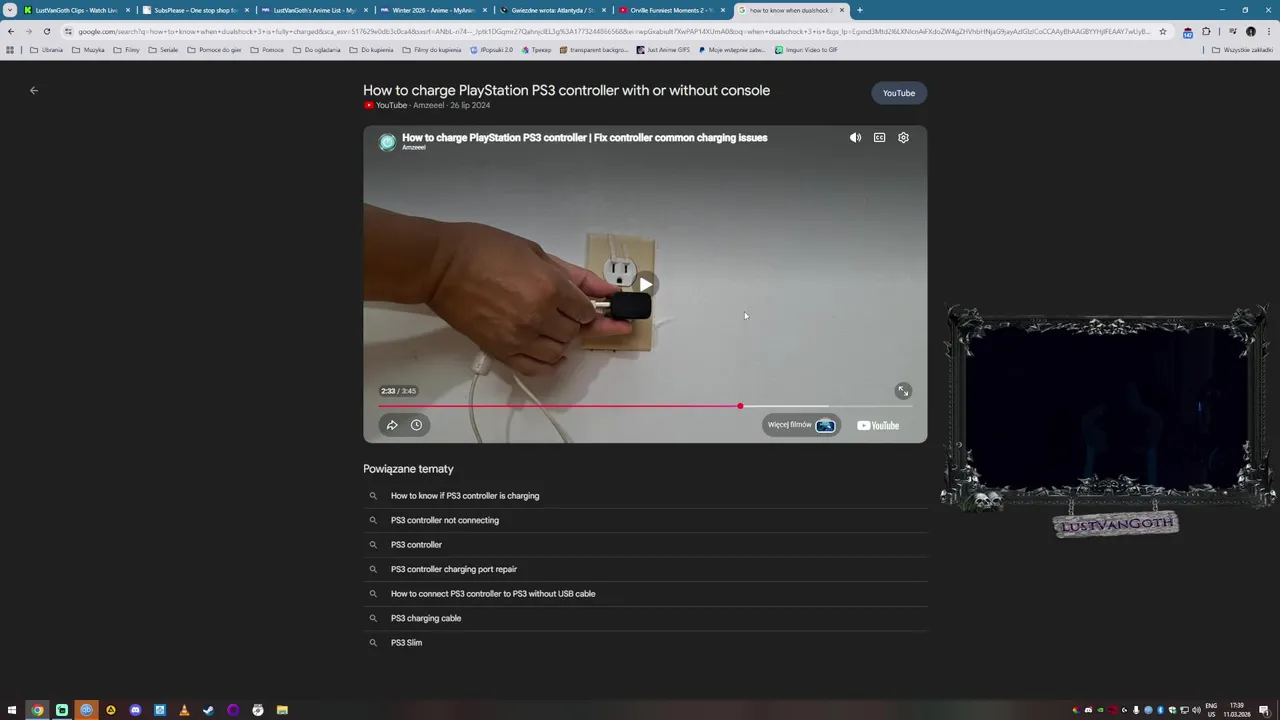Image resolution: width=1280 pixels, height=720 pixels.
Task: Switch to SubsPlease browser tab
Action: [x=196, y=10]
